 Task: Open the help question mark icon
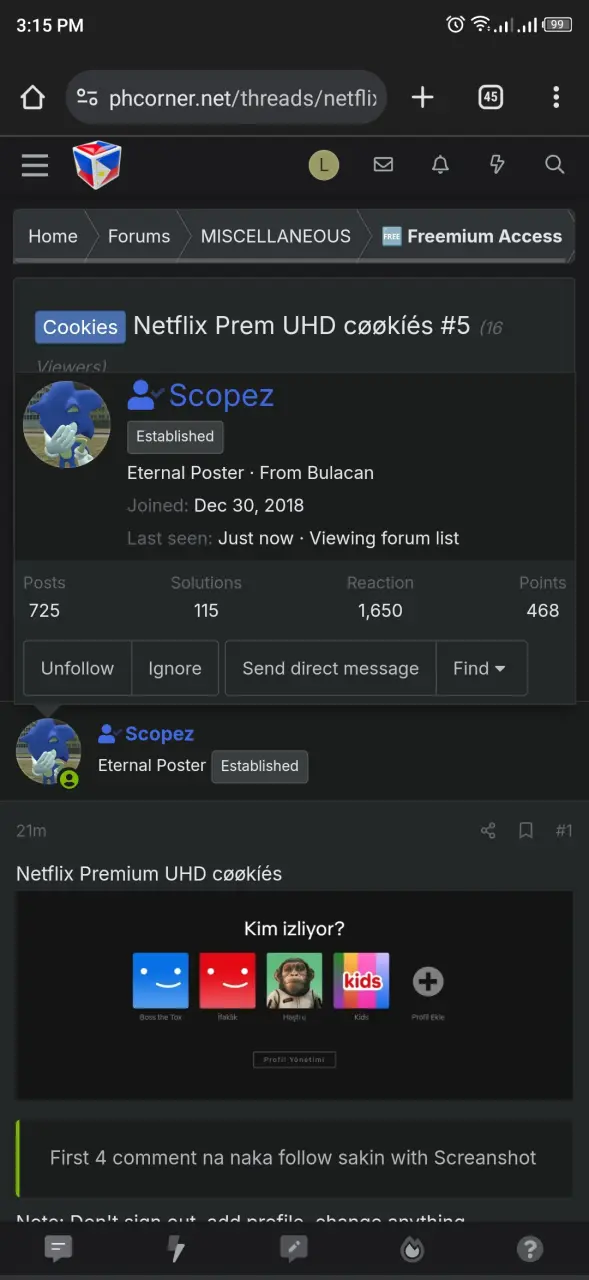[x=530, y=1249]
